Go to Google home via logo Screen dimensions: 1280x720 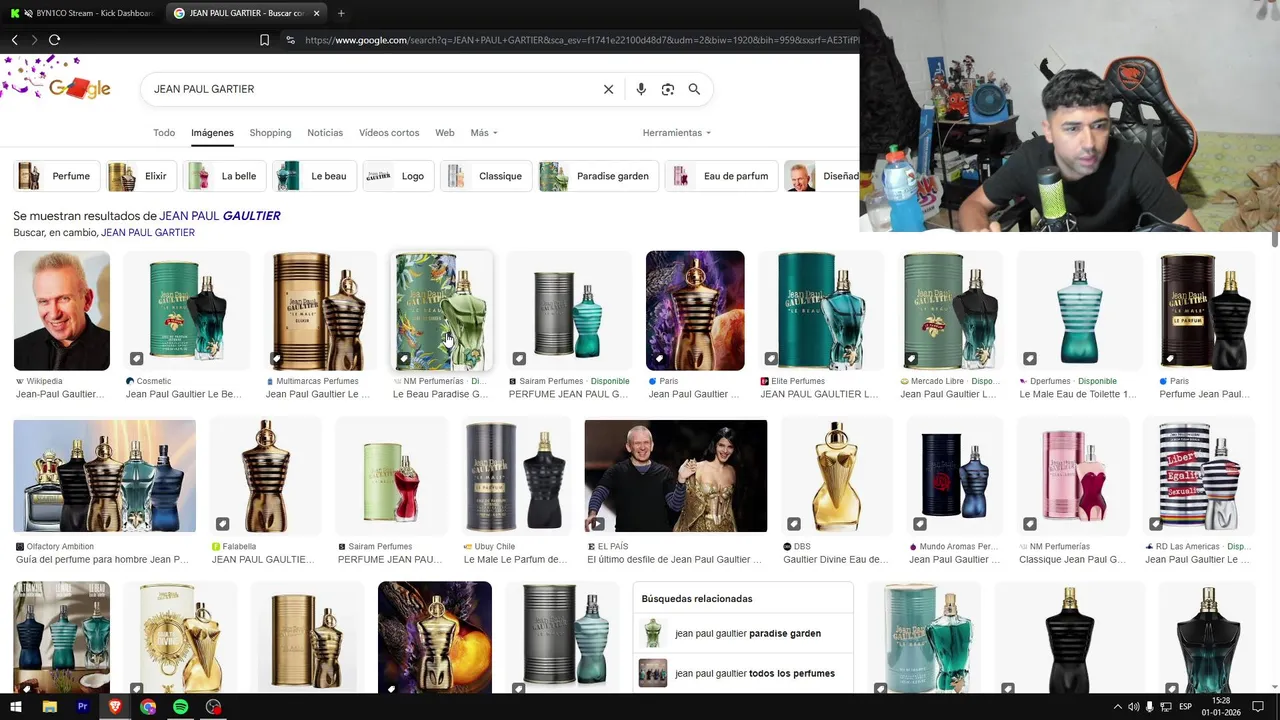point(79,88)
